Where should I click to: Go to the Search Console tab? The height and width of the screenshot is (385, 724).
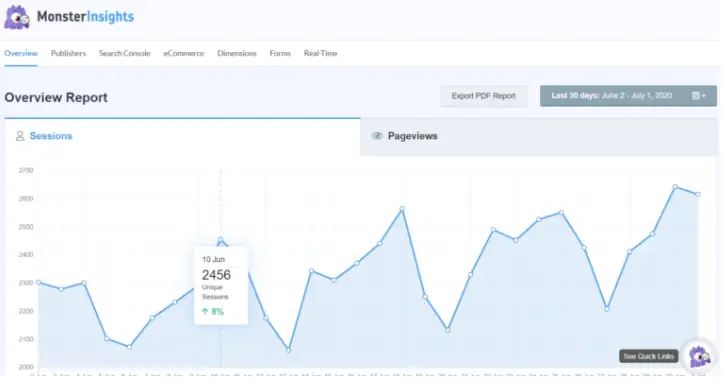[125, 53]
